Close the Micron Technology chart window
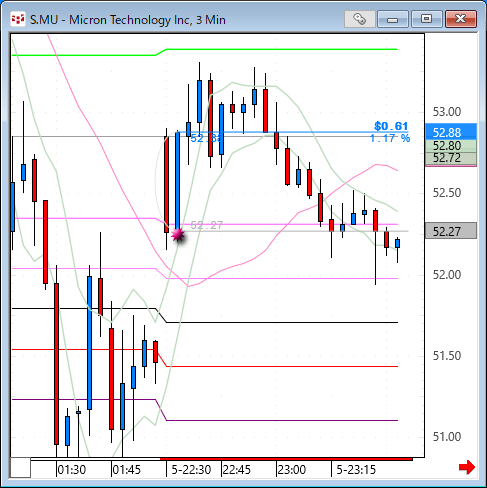 click(461, 19)
